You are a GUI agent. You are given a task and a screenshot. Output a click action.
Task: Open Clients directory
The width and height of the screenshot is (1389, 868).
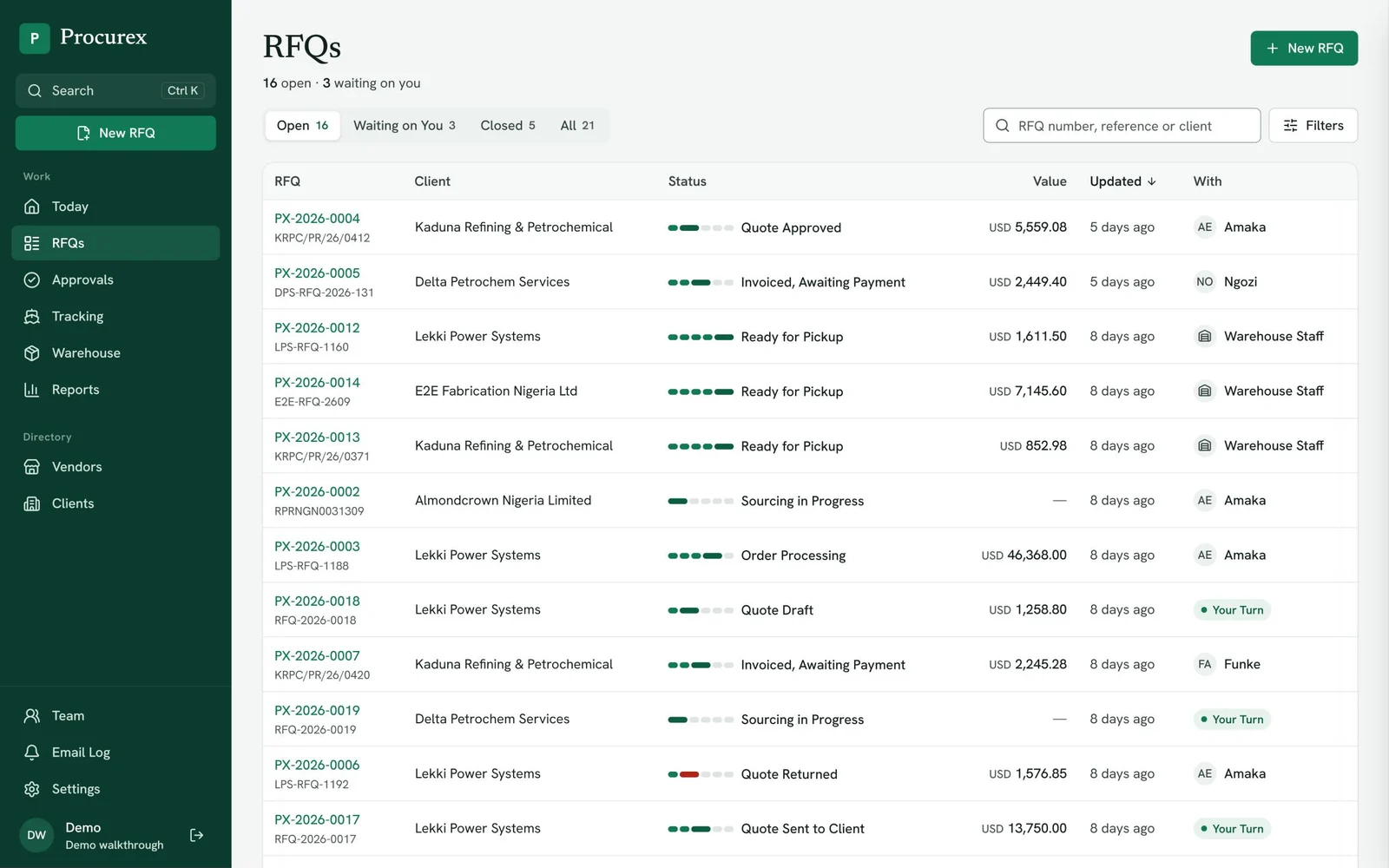coord(115,503)
